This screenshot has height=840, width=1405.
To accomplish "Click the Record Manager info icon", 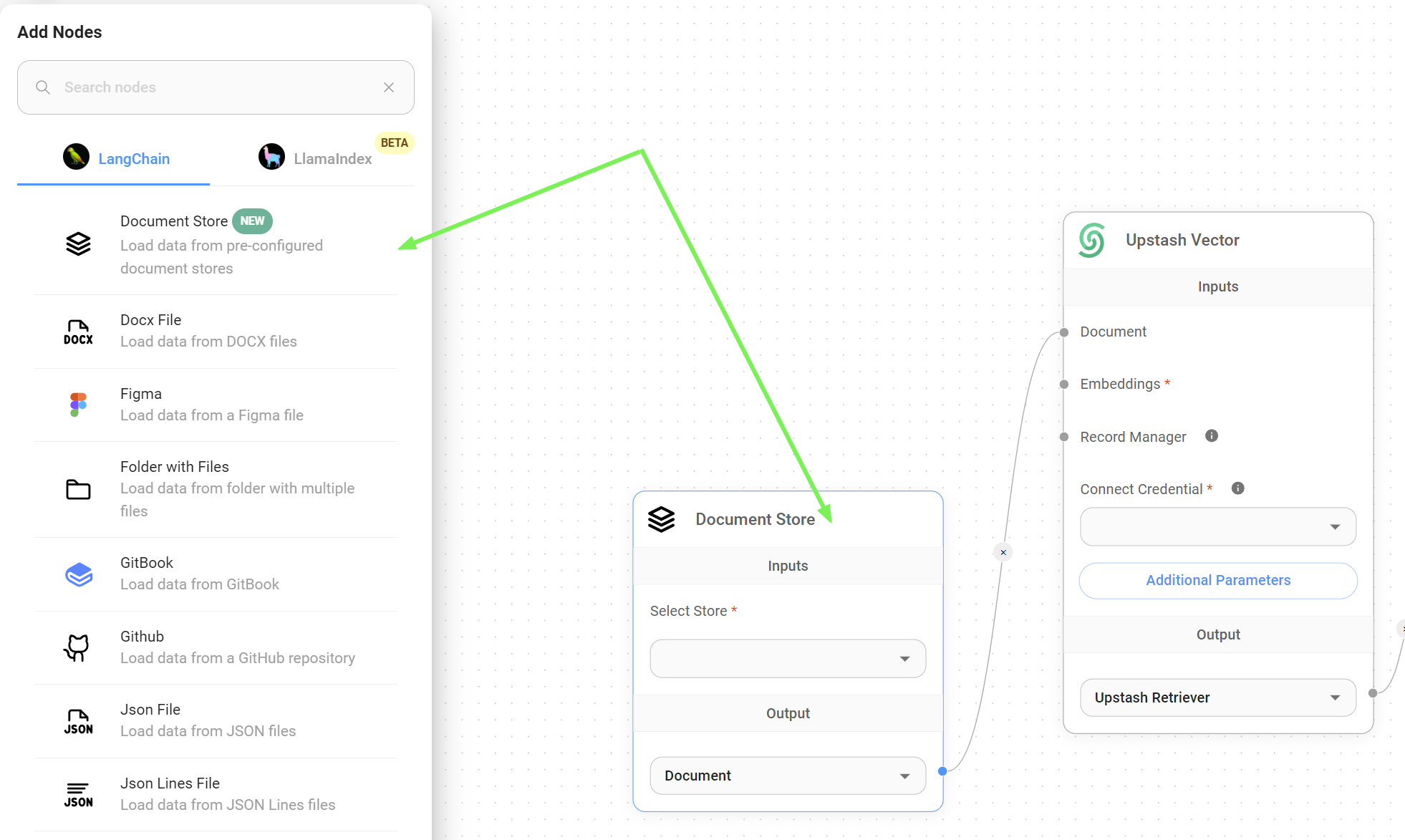I will tap(1212, 436).
